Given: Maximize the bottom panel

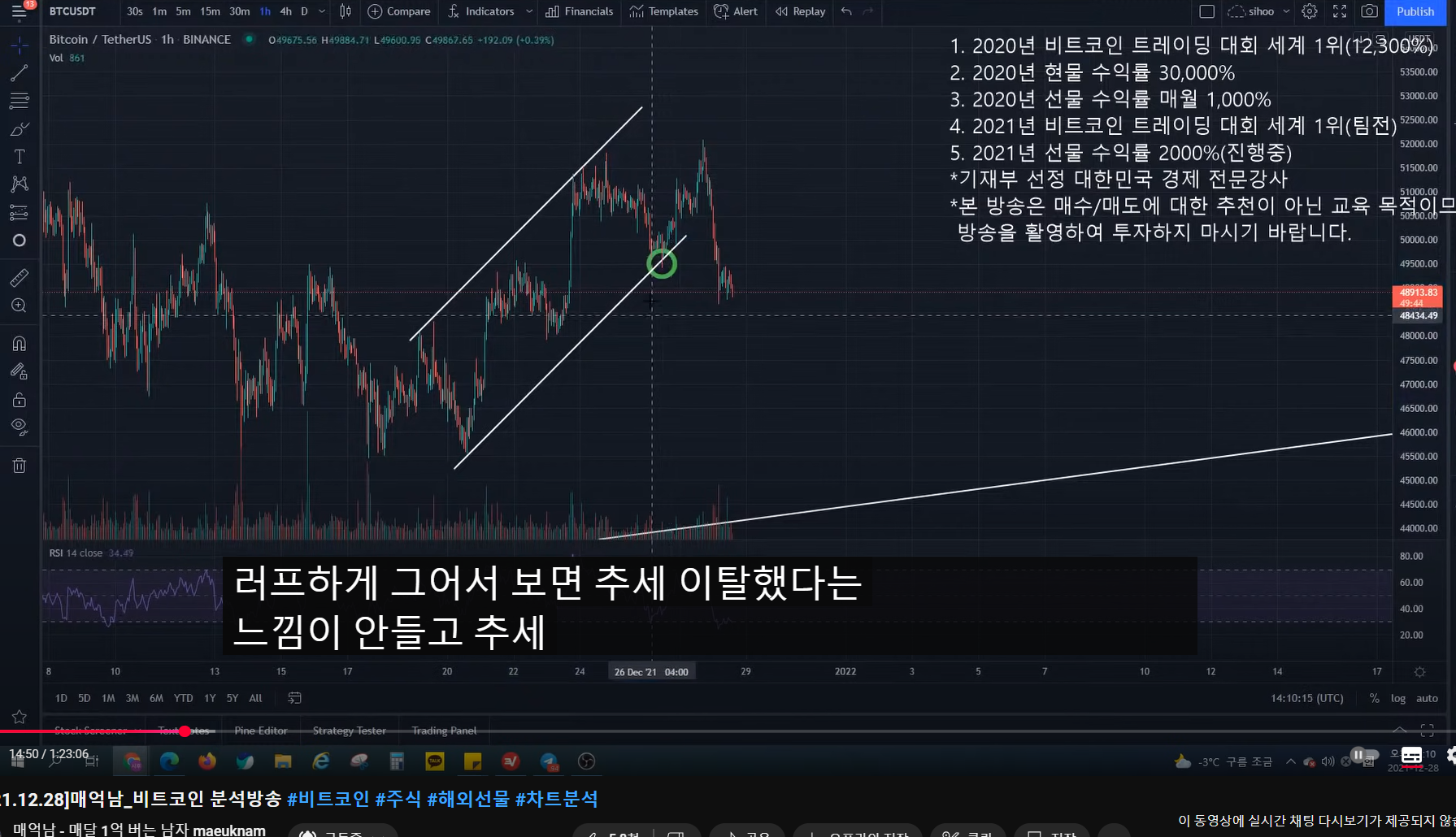Looking at the screenshot, I should (1427, 730).
